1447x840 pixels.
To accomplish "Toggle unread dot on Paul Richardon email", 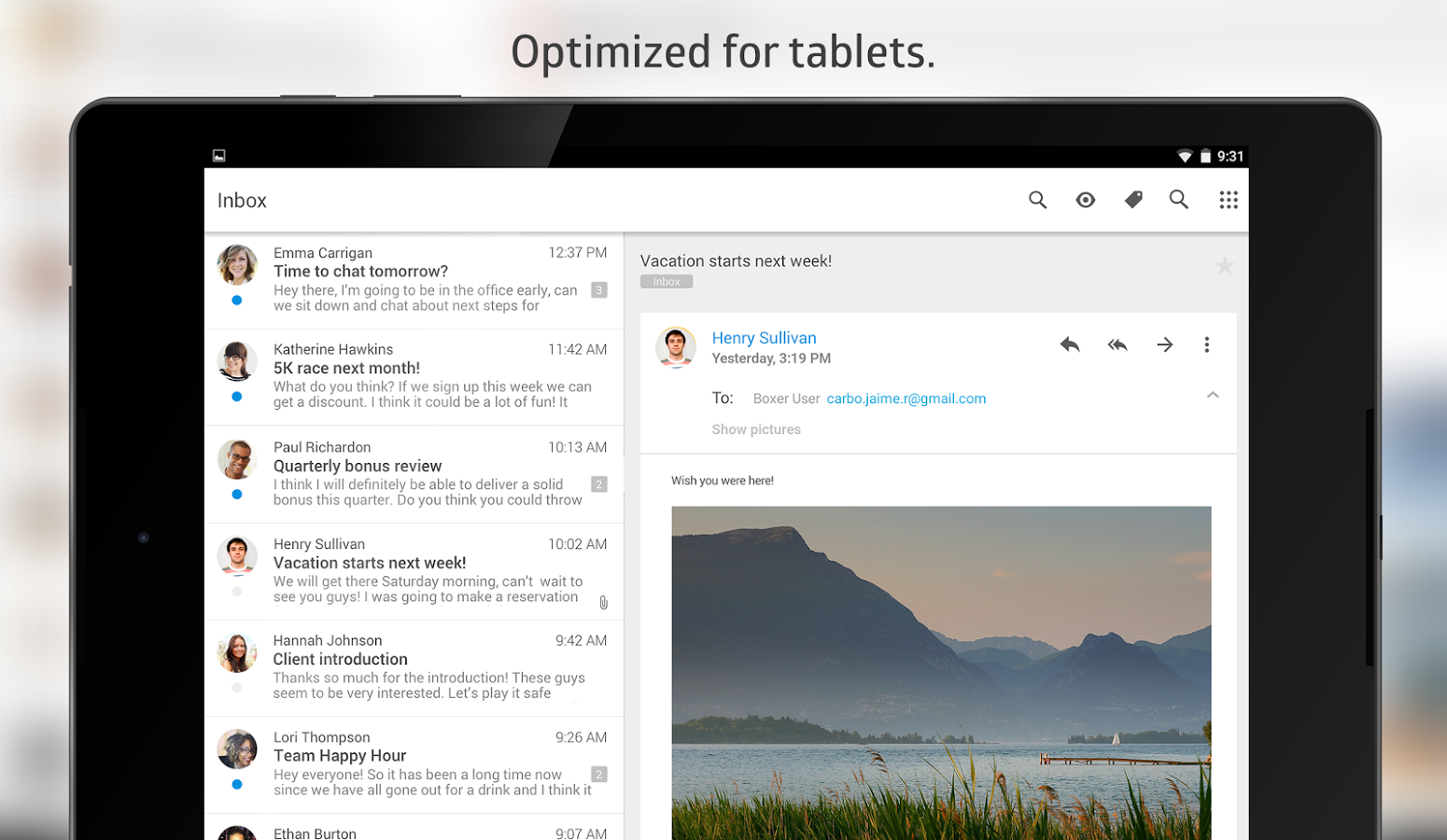I will (x=237, y=495).
